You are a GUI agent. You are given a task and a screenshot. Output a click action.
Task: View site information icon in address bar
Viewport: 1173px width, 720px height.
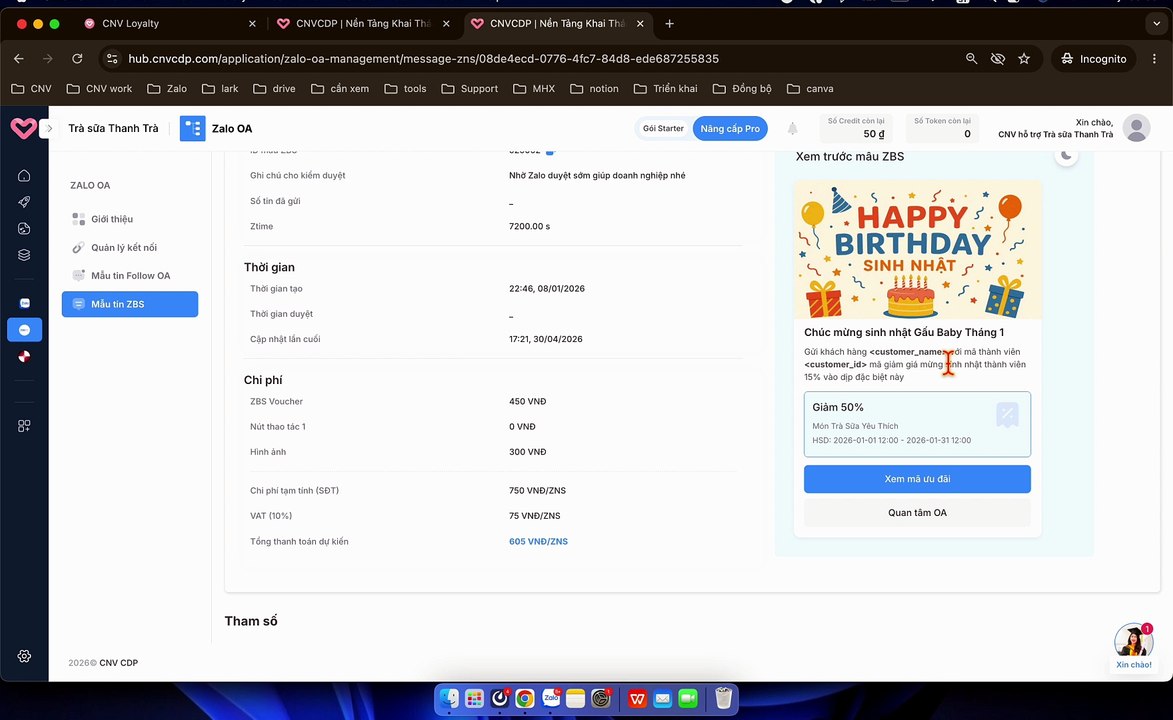tap(112, 58)
